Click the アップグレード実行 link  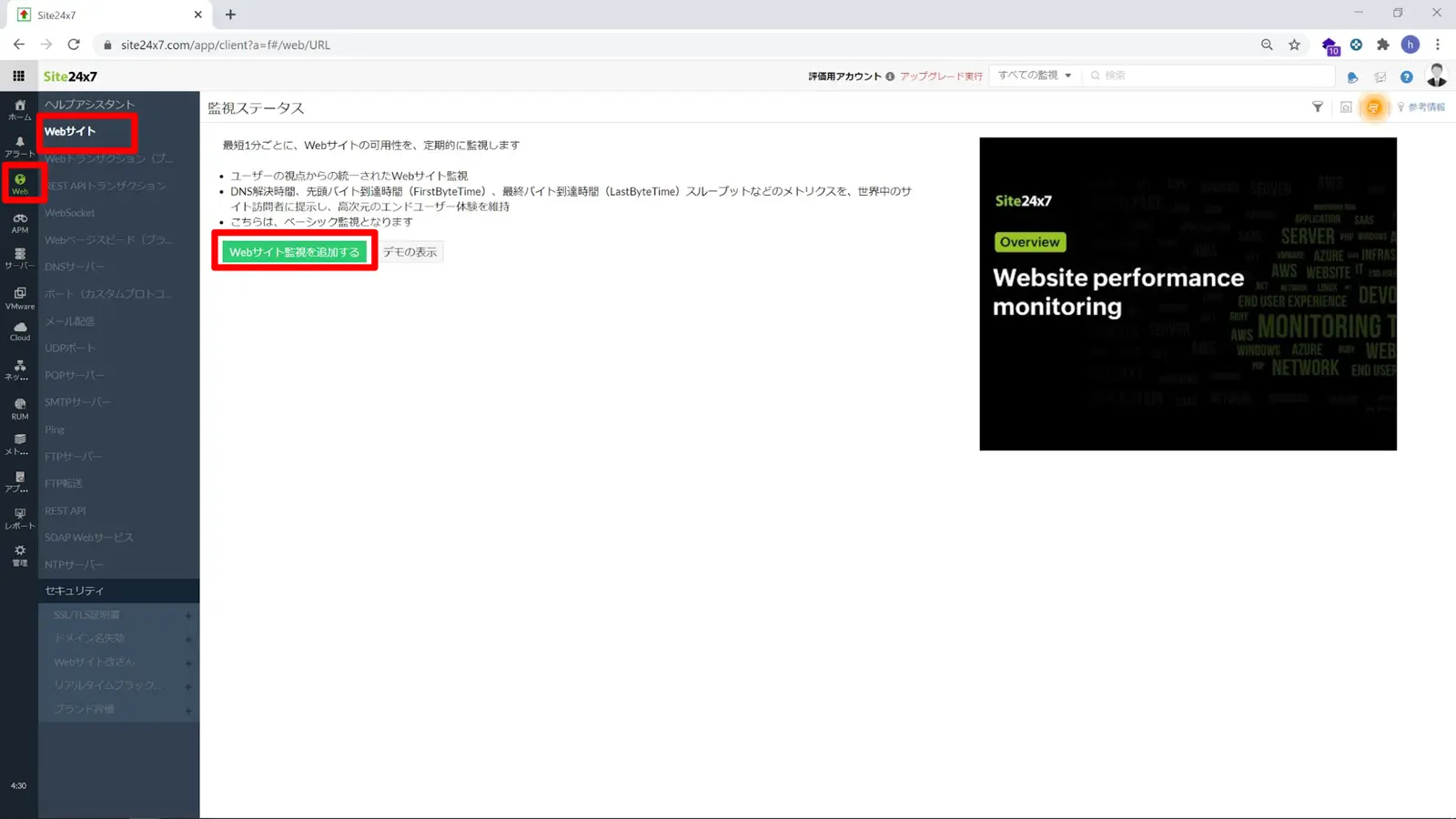(941, 76)
